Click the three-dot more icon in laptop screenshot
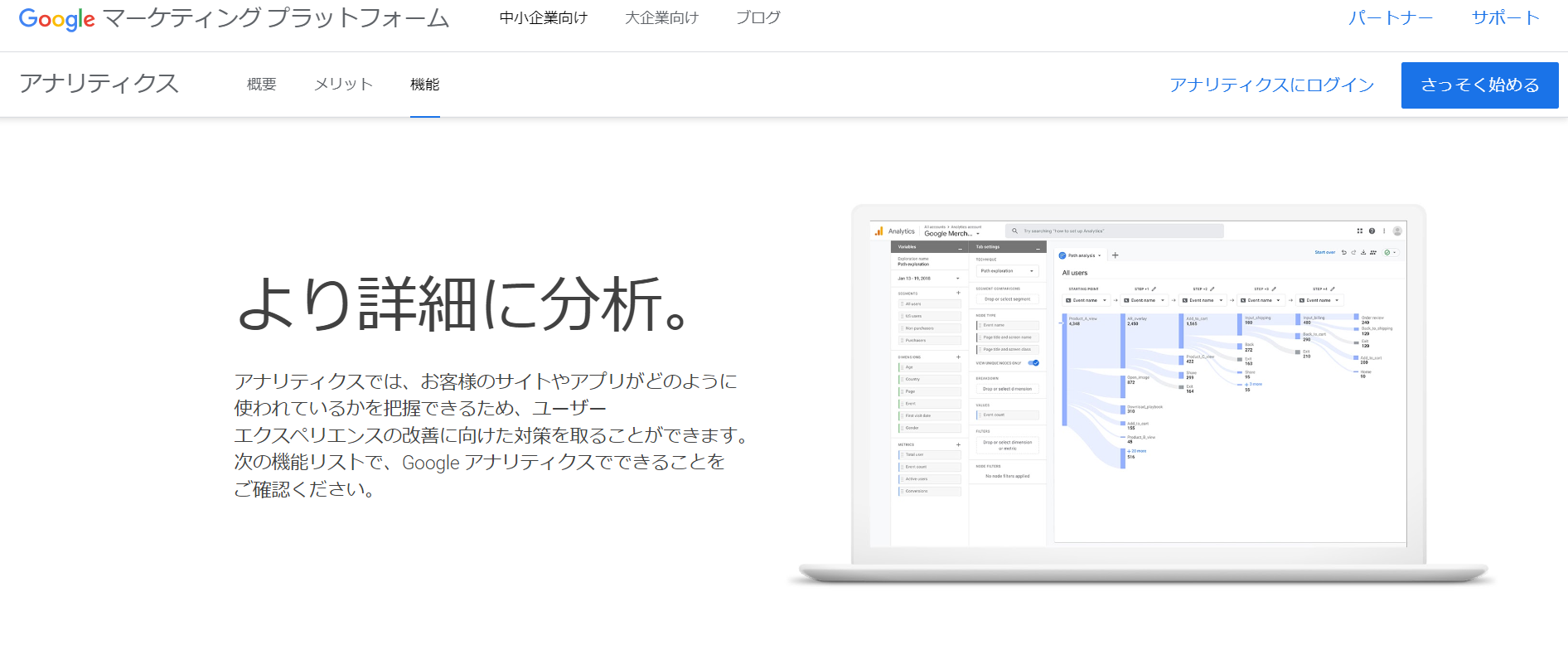1568x655 pixels. point(1384,230)
